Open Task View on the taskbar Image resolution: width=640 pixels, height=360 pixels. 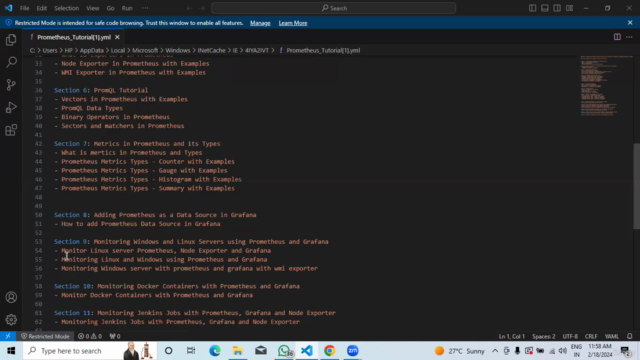[x=191, y=351]
